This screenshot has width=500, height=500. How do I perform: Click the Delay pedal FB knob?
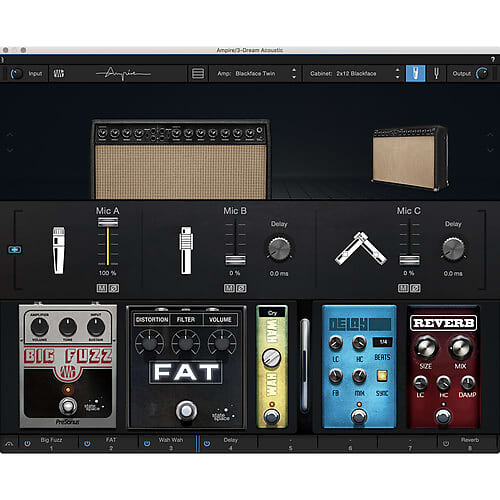click(x=336, y=376)
